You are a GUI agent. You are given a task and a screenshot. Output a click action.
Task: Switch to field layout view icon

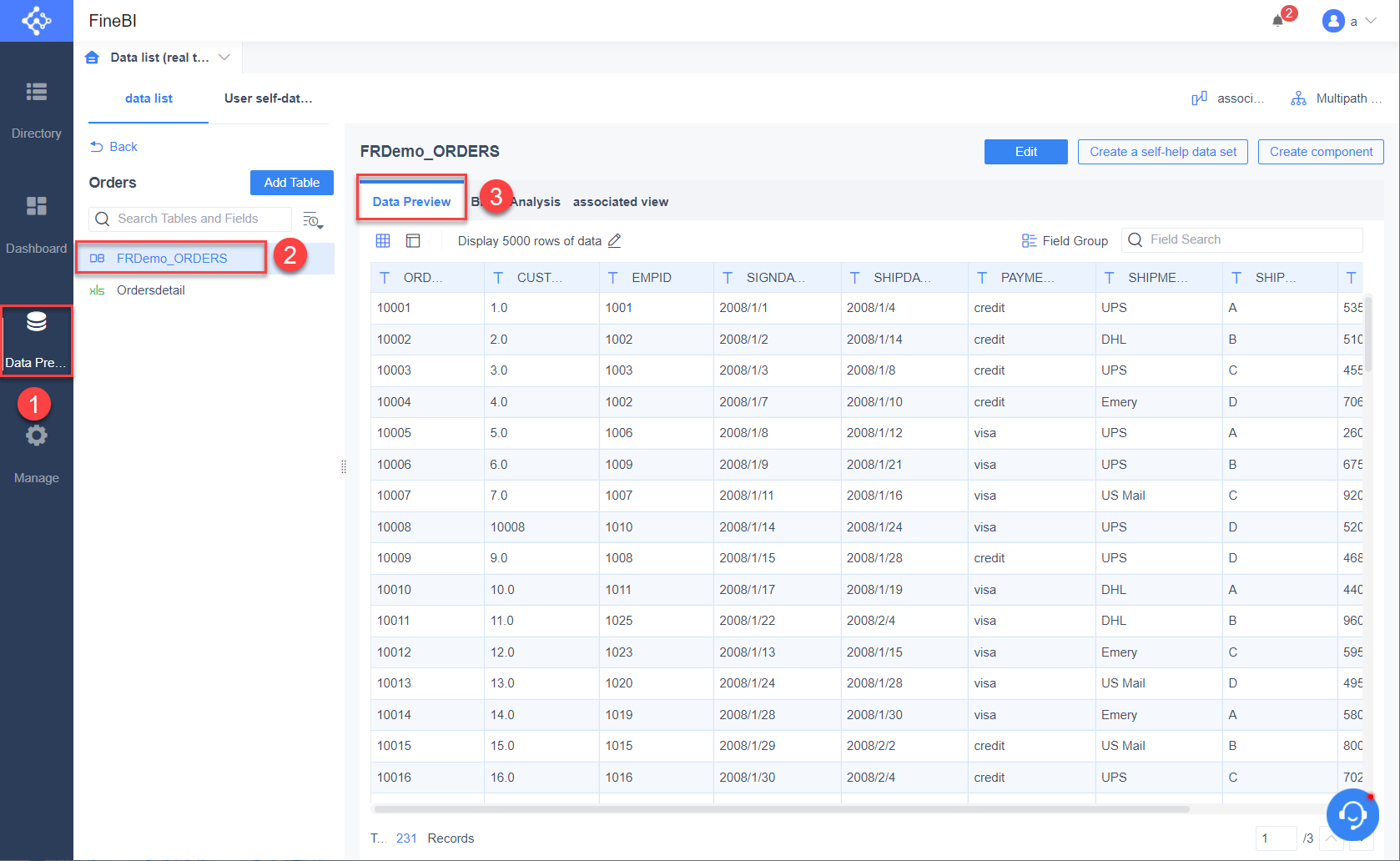click(413, 240)
